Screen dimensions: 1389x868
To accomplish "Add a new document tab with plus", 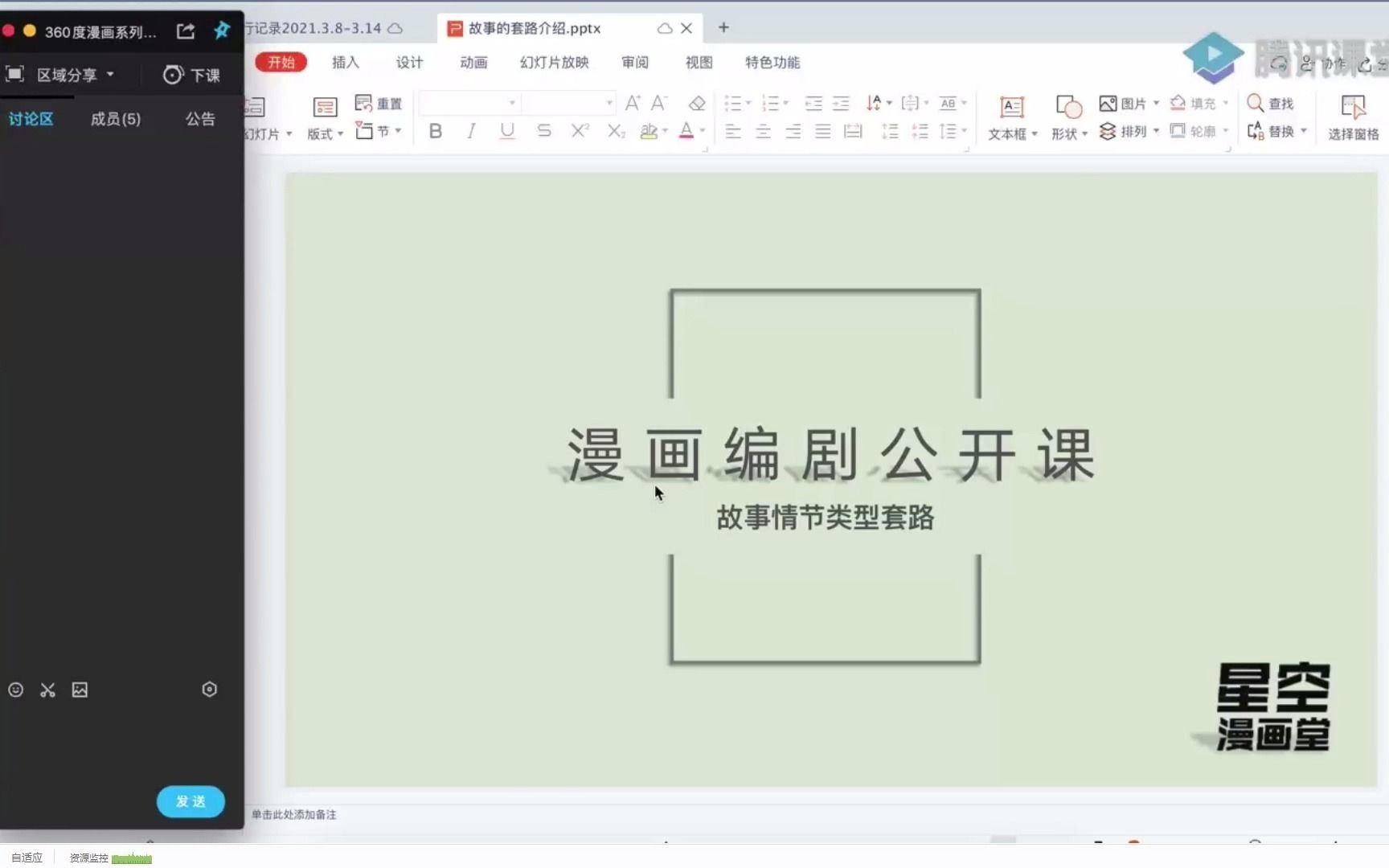I will (723, 27).
